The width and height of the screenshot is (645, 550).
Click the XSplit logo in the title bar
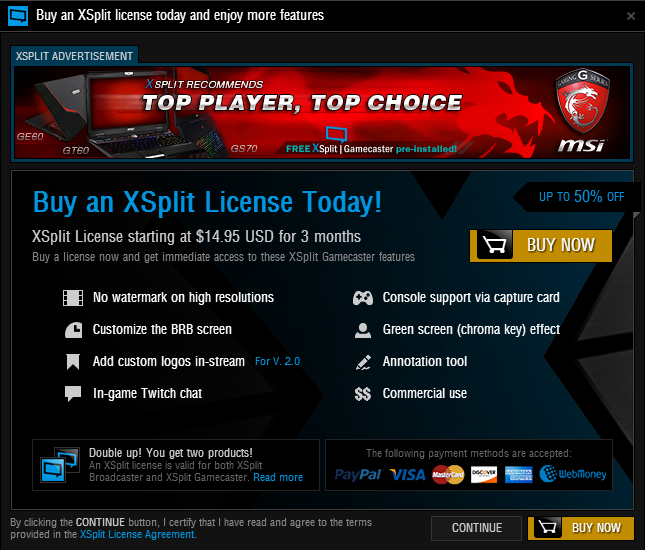18,16
